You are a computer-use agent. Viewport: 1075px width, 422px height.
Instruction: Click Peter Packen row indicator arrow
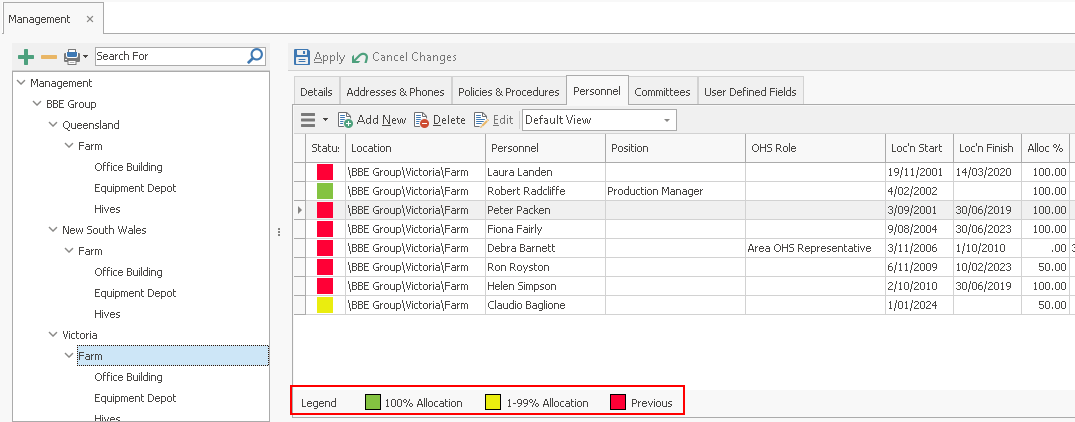300,210
